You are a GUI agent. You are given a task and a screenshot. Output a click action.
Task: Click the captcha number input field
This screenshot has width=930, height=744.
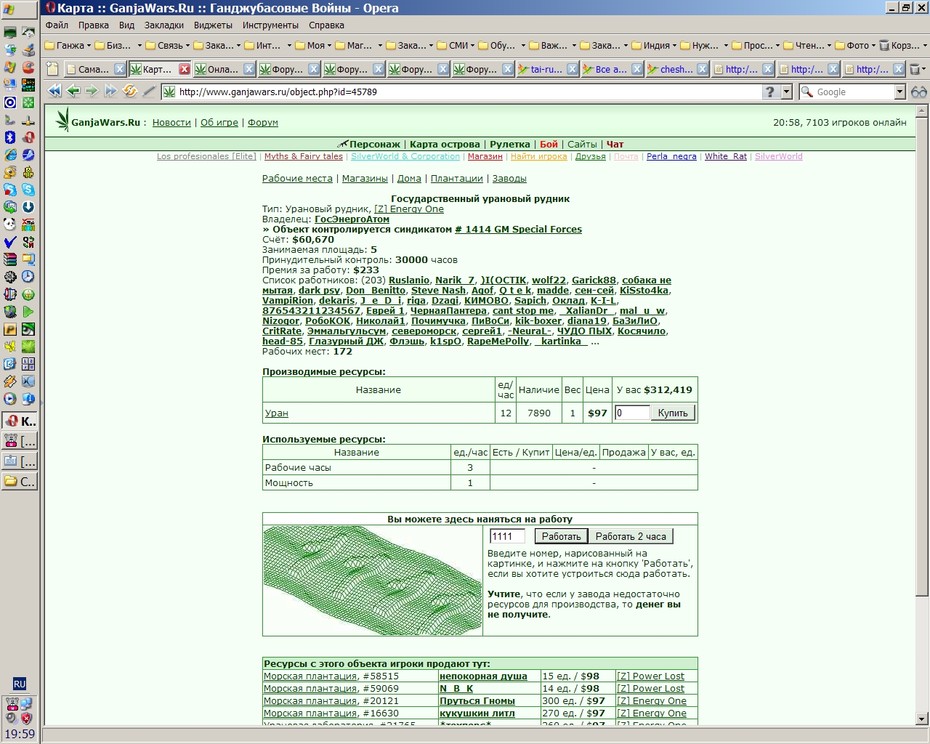[507, 536]
